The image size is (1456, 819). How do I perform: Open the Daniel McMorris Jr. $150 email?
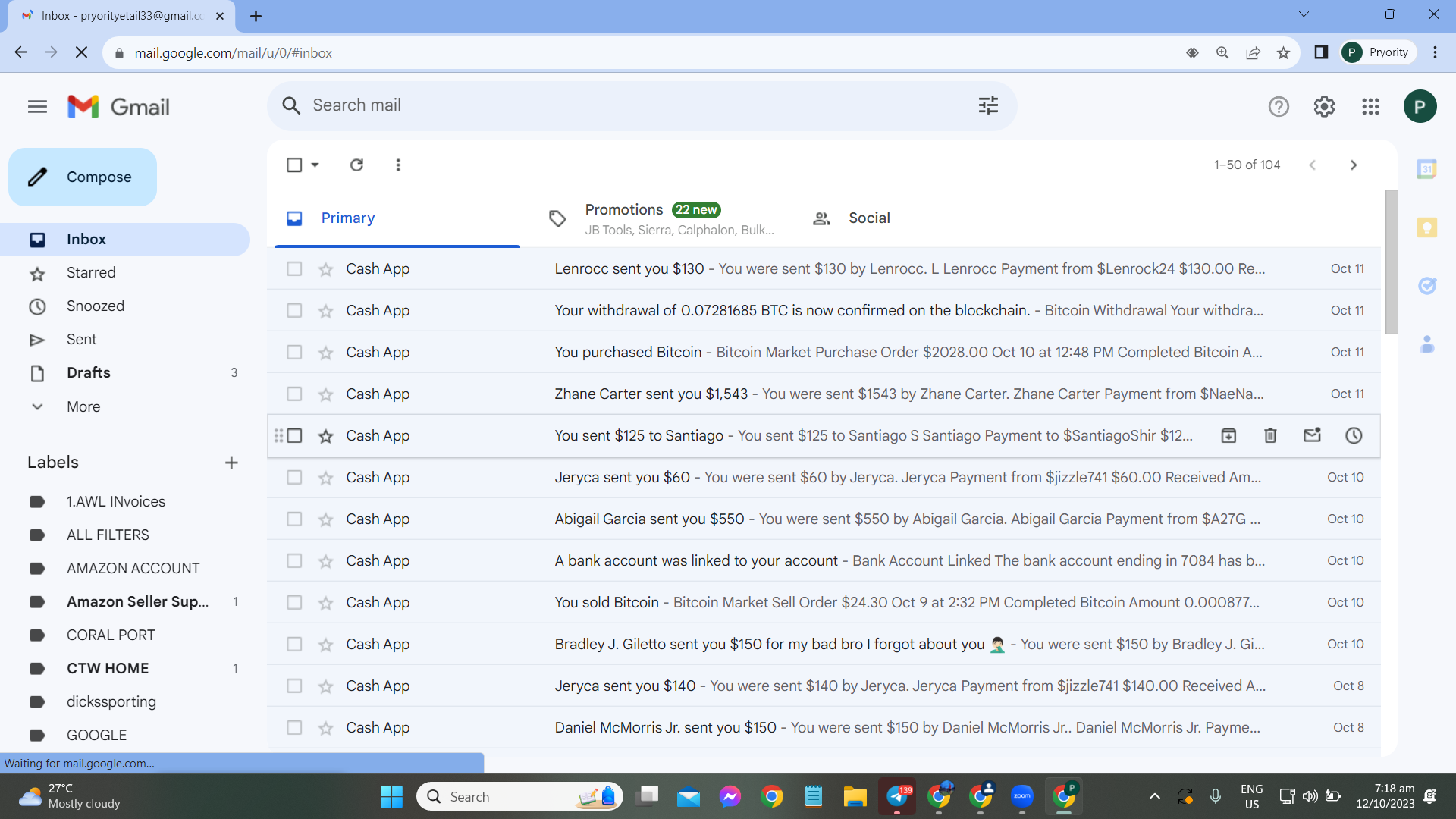(824, 728)
